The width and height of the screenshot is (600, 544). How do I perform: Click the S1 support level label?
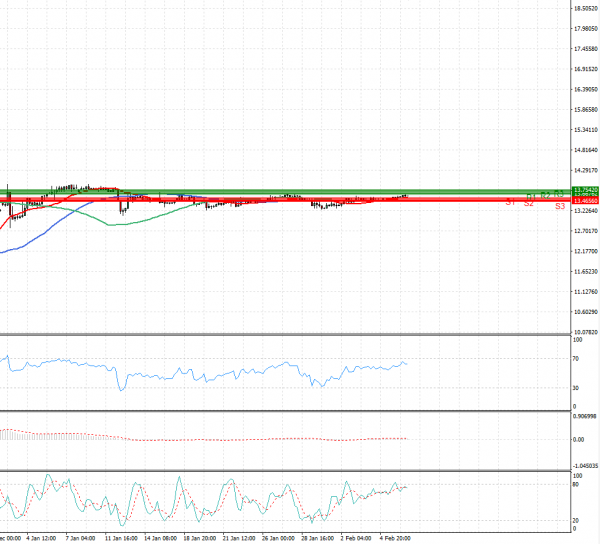click(511, 203)
